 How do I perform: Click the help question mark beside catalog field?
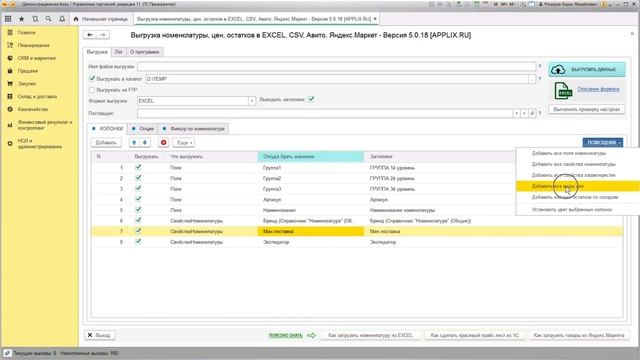(x=540, y=79)
